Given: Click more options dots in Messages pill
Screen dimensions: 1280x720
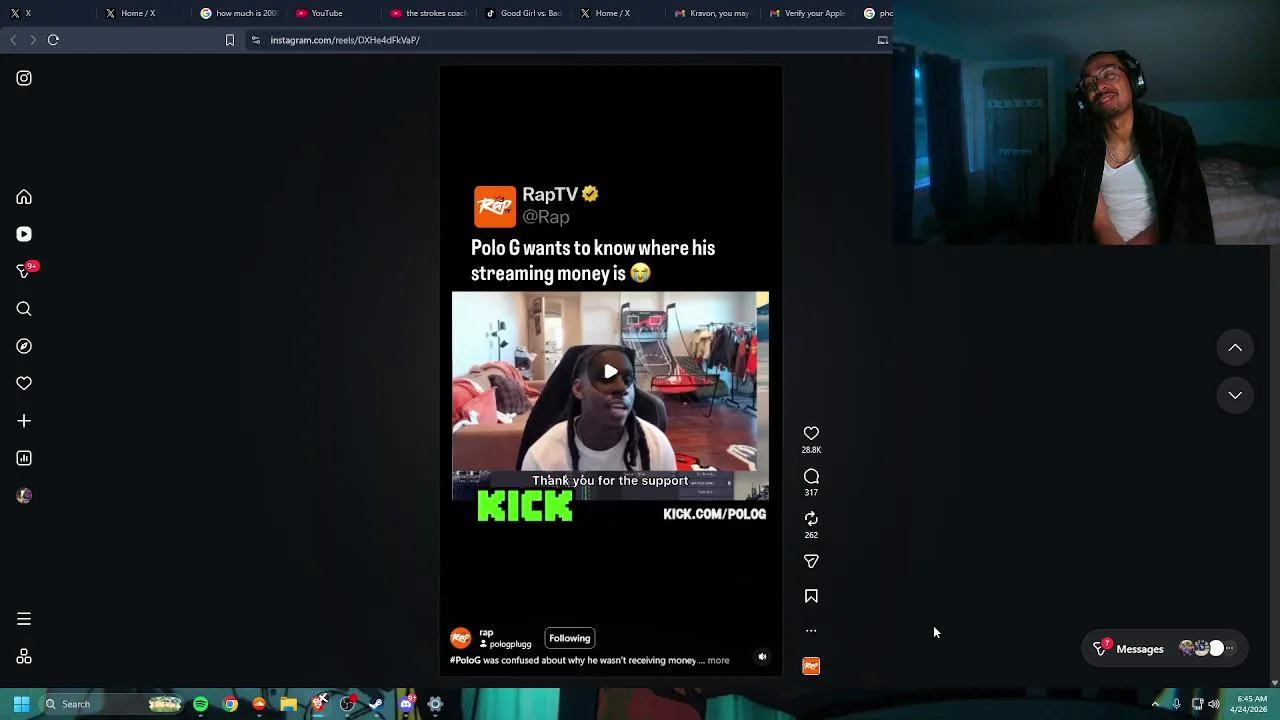Looking at the screenshot, I should pos(1230,649).
